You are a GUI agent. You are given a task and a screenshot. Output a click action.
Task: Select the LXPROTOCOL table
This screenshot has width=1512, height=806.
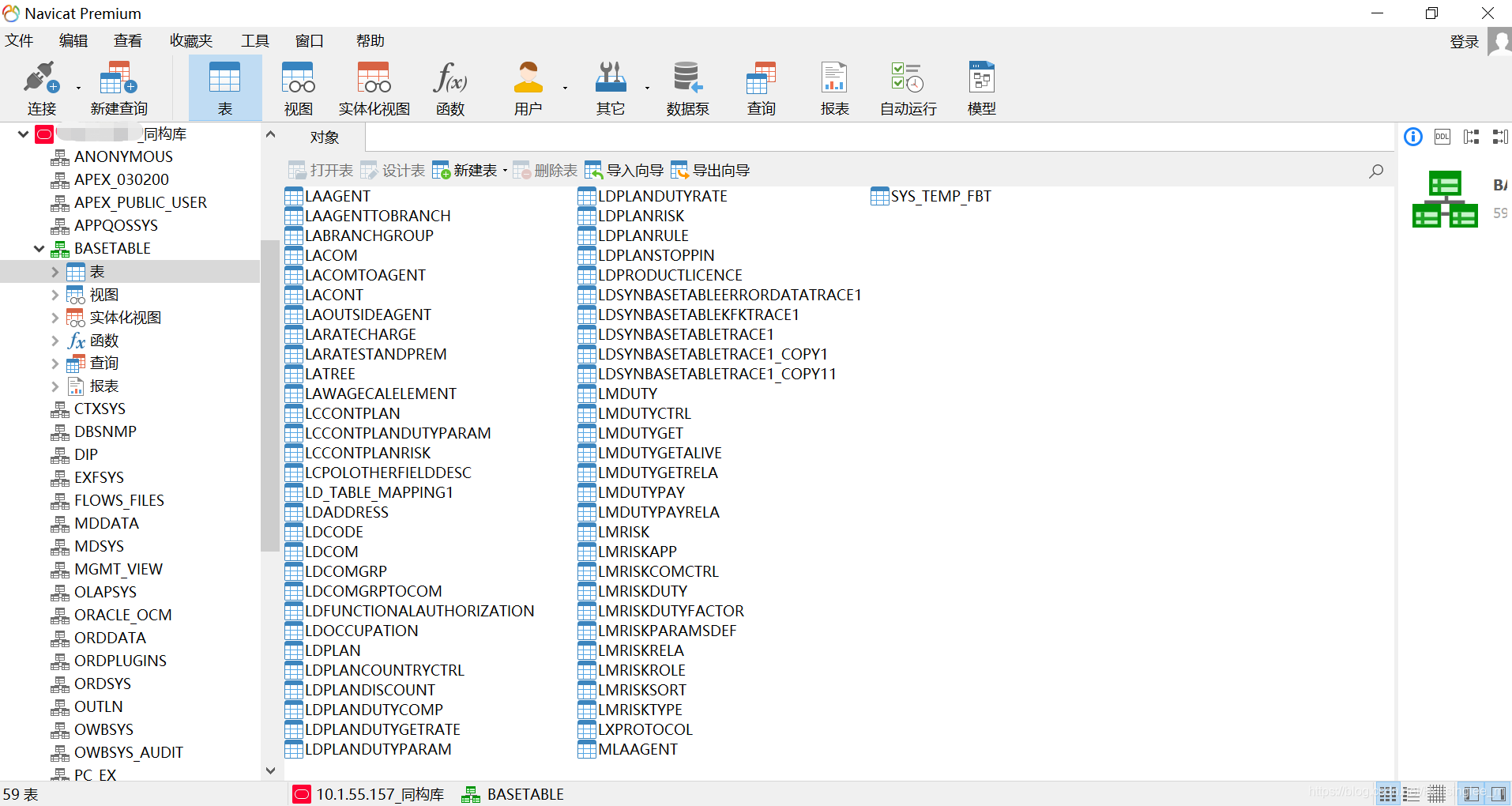645,729
